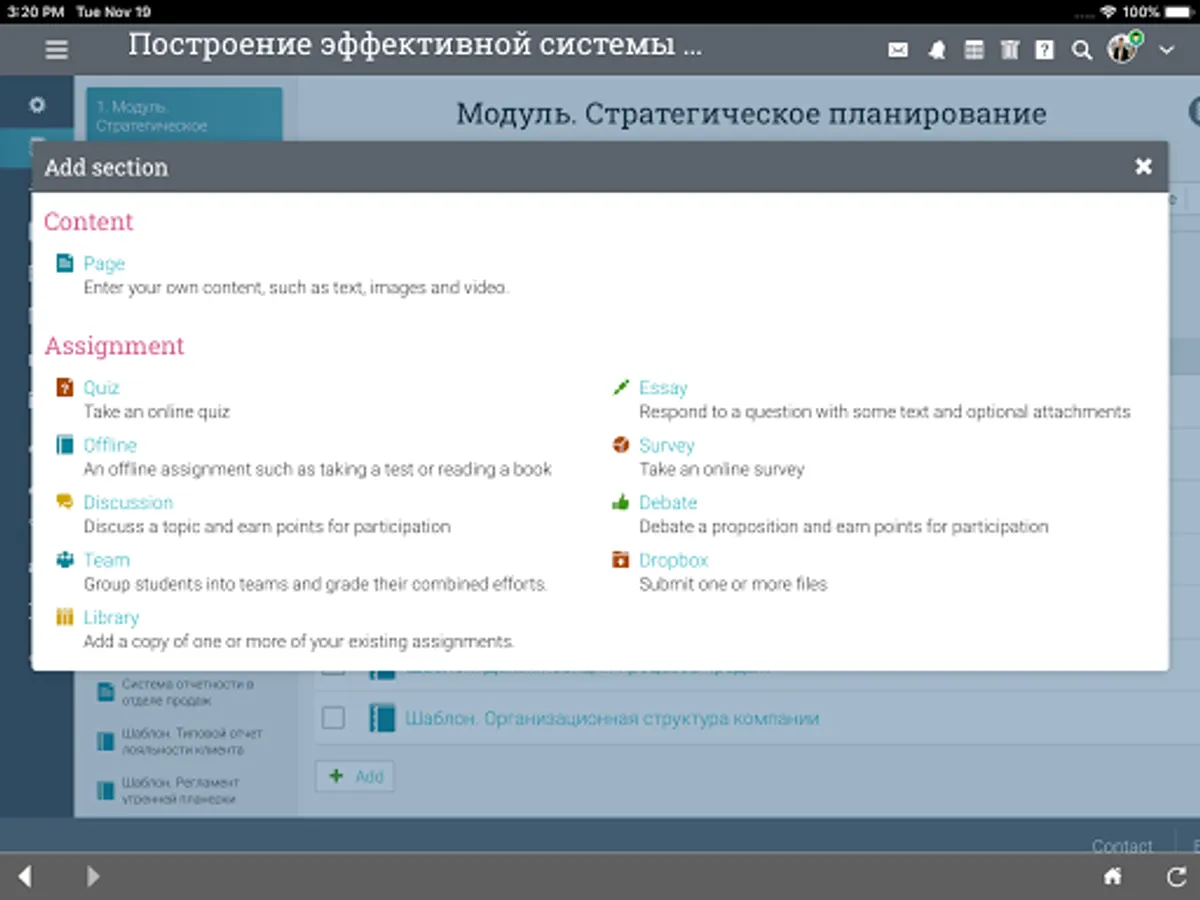Click the Assignment heading
The image size is (1200, 900).
(x=114, y=346)
